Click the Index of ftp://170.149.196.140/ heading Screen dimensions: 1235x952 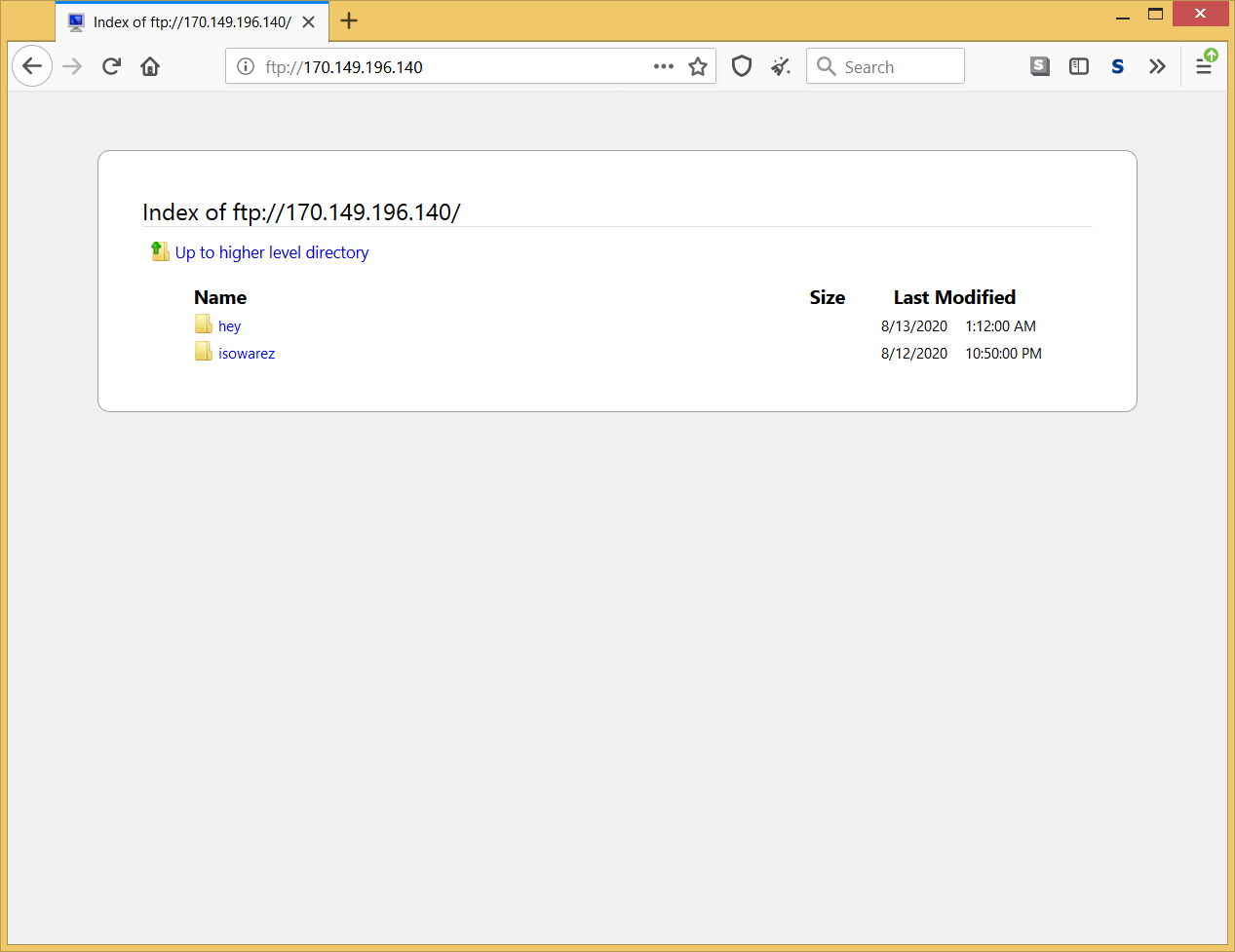coord(301,212)
